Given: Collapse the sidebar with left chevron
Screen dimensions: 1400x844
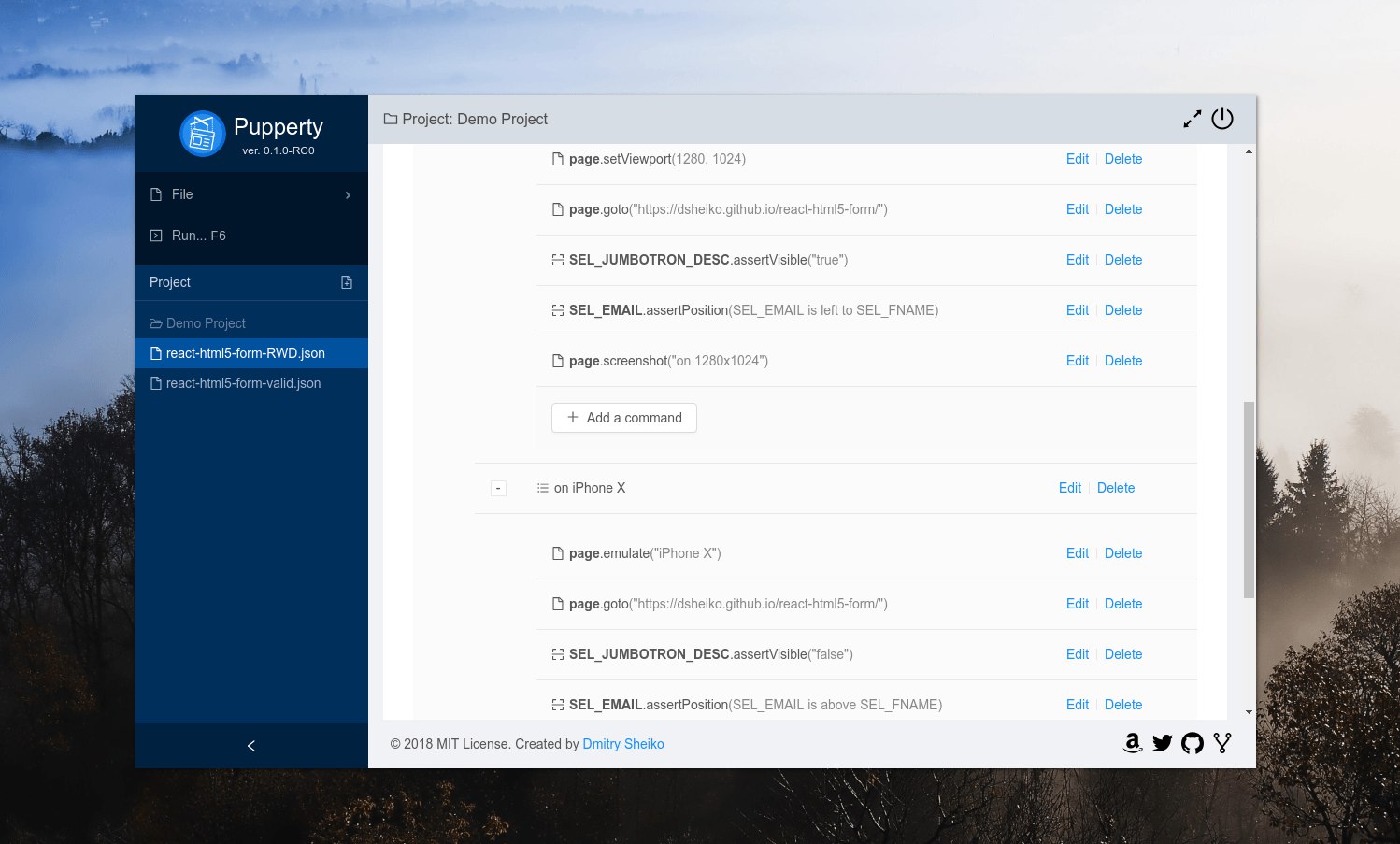Looking at the screenshot, I should point(250,746).
